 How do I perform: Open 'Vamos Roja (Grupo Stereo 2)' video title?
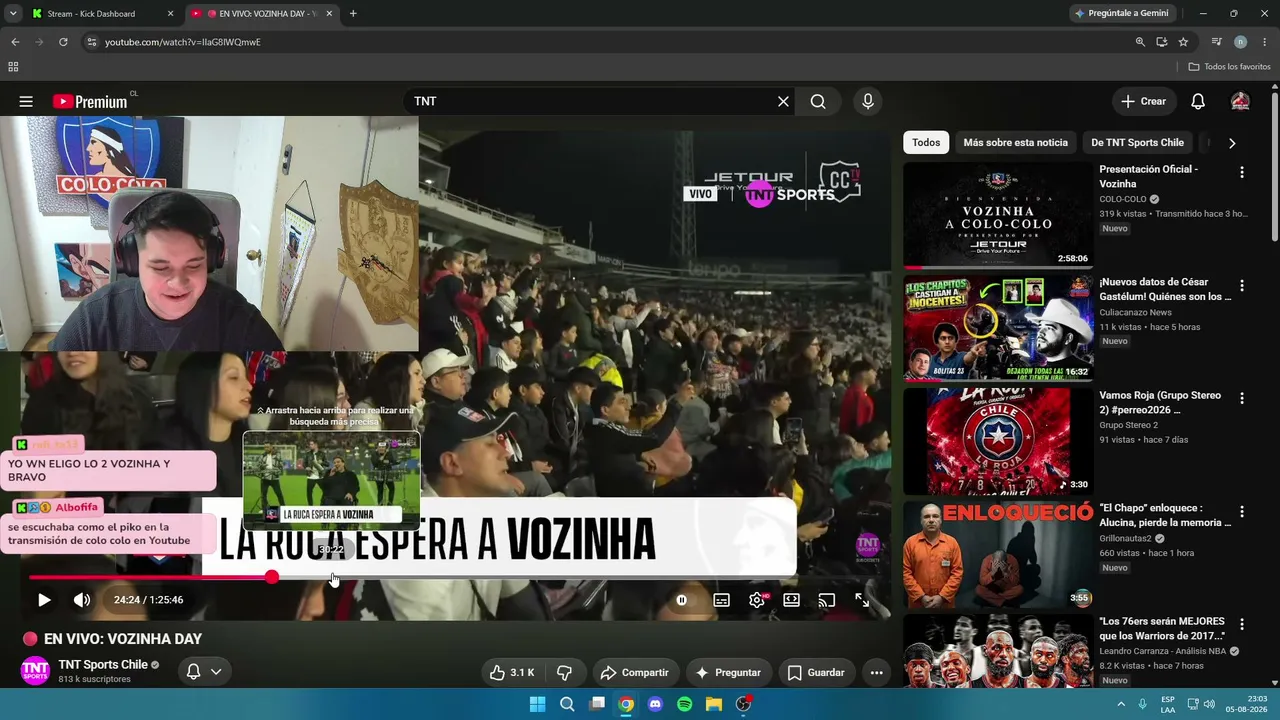pos(1160,402)
